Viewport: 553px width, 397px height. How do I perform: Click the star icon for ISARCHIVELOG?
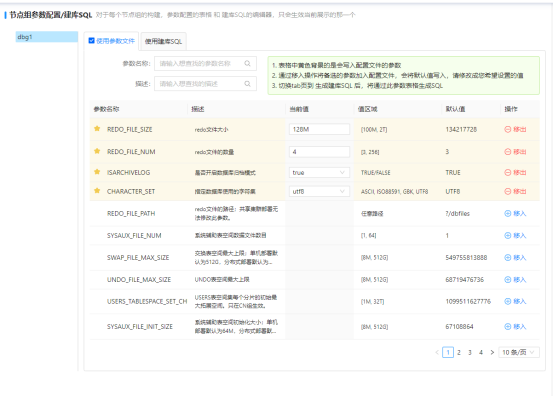[97, 172]
